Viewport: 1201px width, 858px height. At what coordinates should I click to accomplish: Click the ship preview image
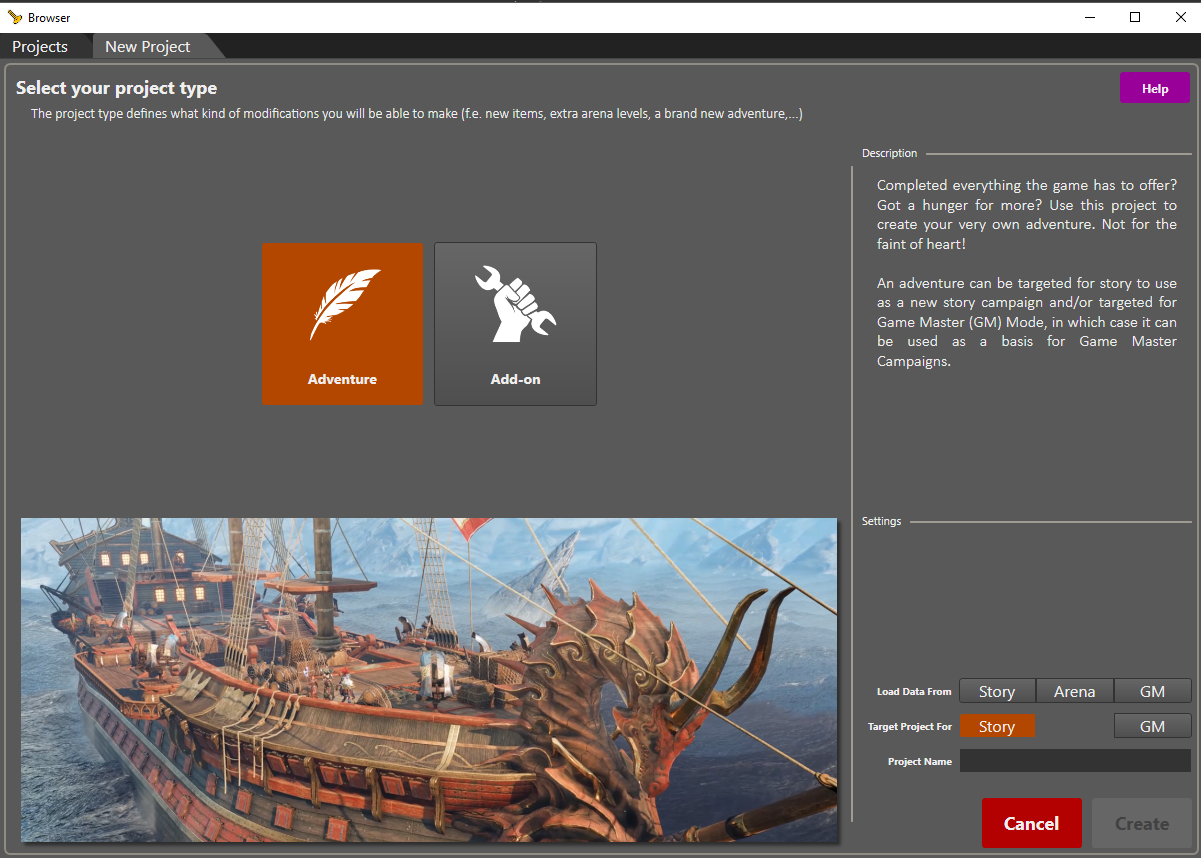tap(429, 679)
